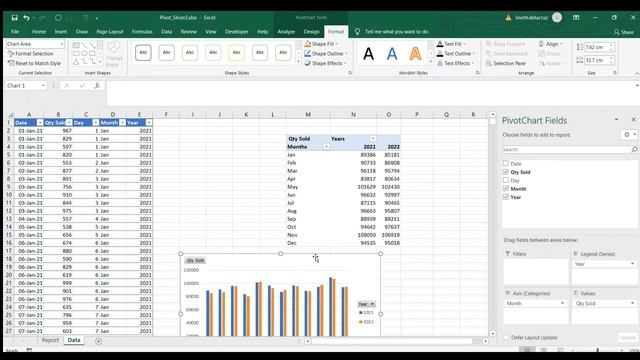
Task: Click the Share icon at top right
Action: coord(624,32)
